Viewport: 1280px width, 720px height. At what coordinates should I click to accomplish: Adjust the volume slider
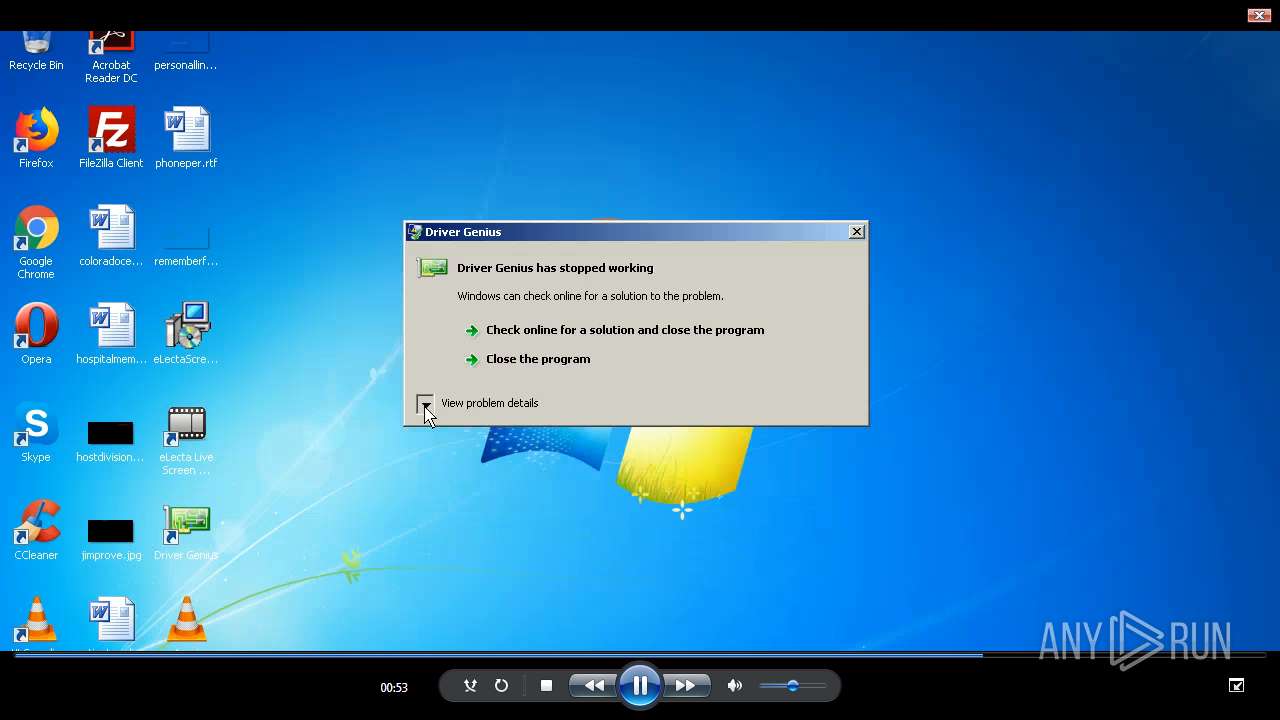[x=792, y=686]
